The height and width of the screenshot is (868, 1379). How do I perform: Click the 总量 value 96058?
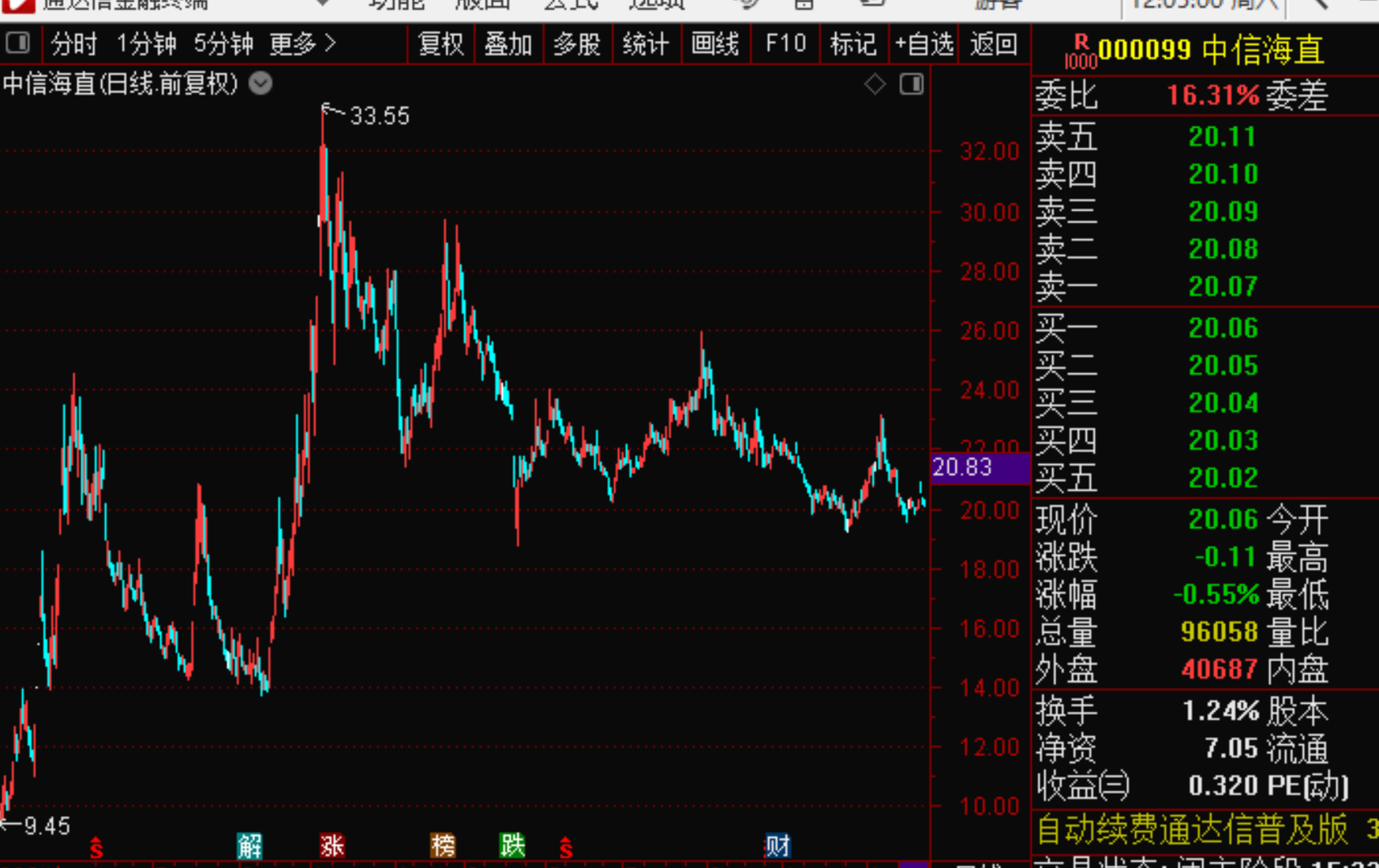[1220, 631]
